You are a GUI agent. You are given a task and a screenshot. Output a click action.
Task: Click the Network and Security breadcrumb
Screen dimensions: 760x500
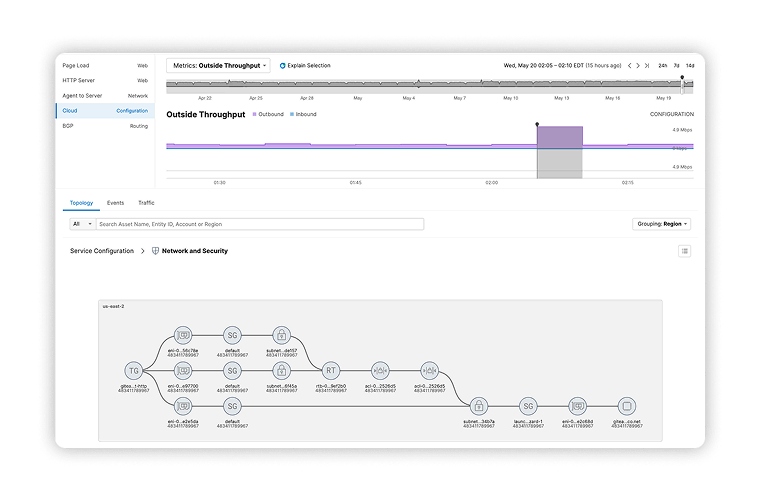194,251
